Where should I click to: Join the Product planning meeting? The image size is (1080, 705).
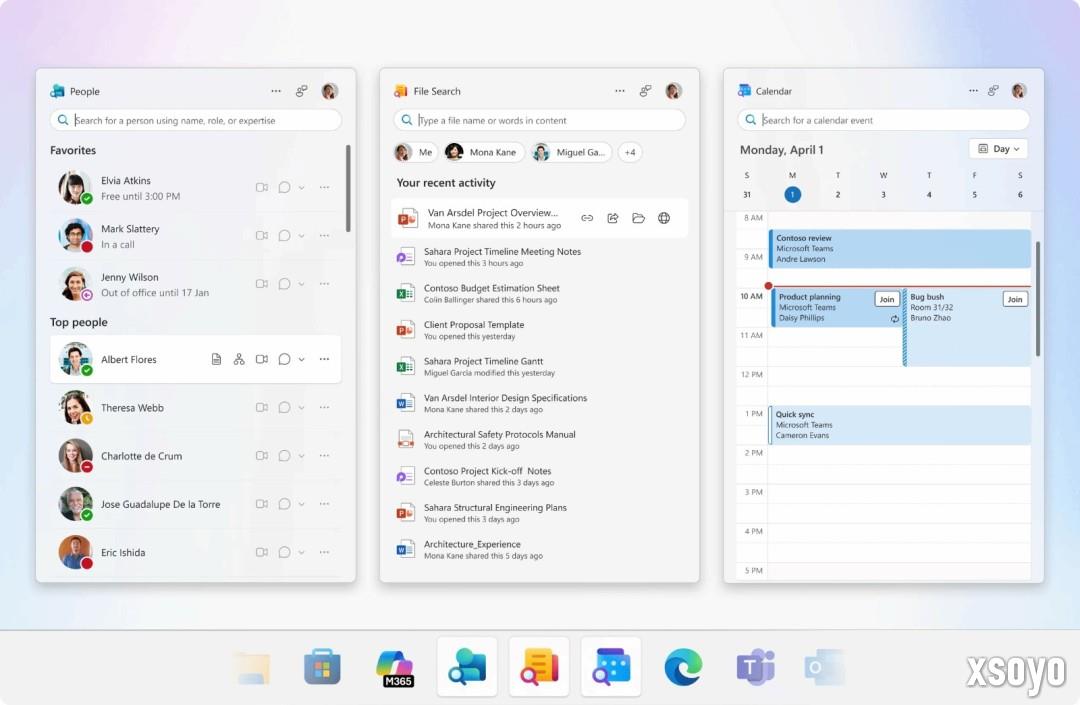click(x=886, y=299)
